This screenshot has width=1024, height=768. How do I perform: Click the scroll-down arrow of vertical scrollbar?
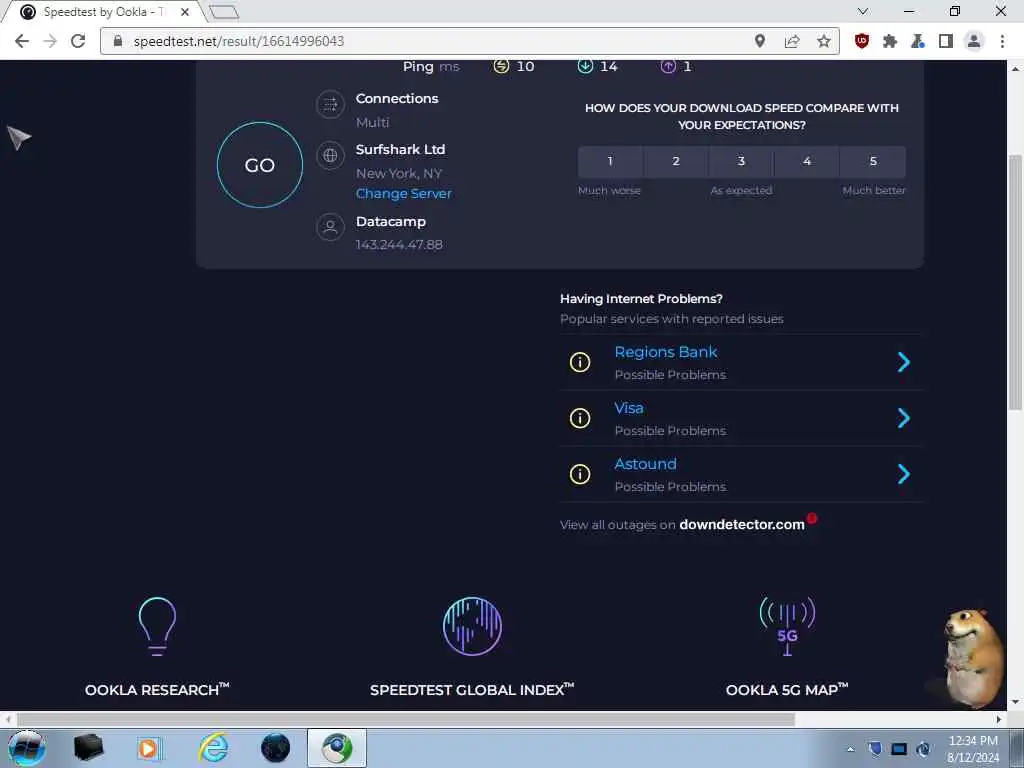tap(1015, 703)
